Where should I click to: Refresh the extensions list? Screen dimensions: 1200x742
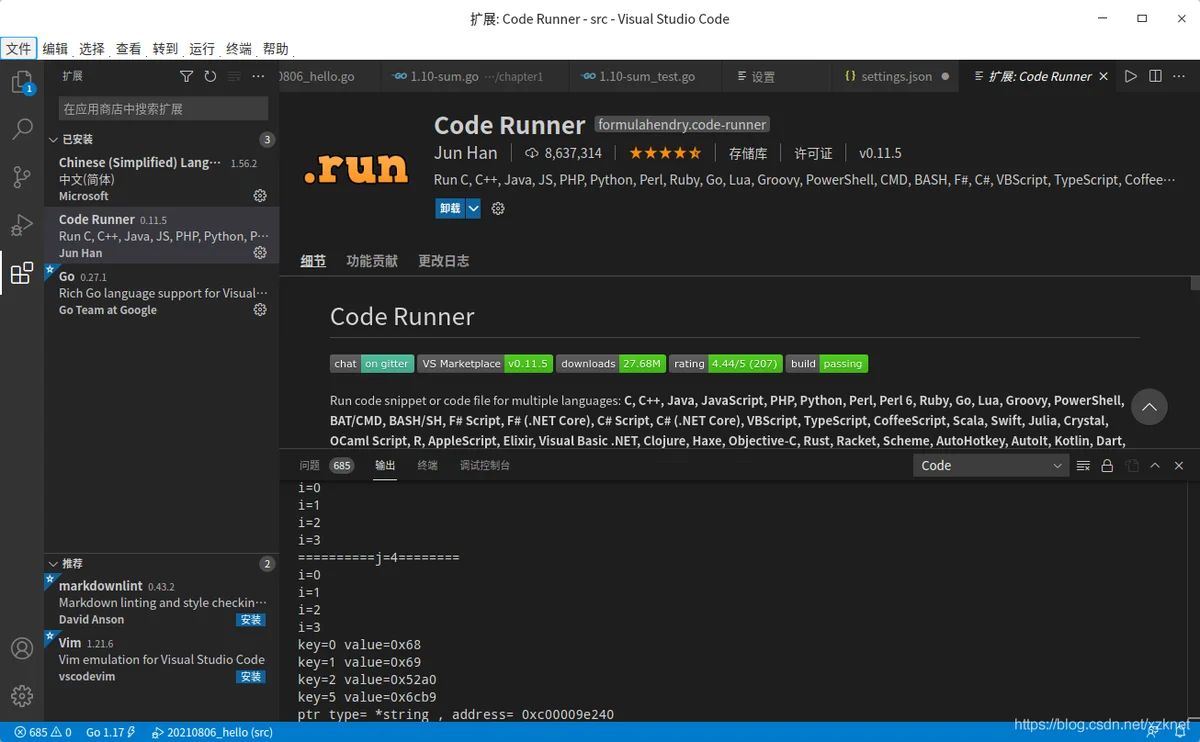tap(210, 76)
